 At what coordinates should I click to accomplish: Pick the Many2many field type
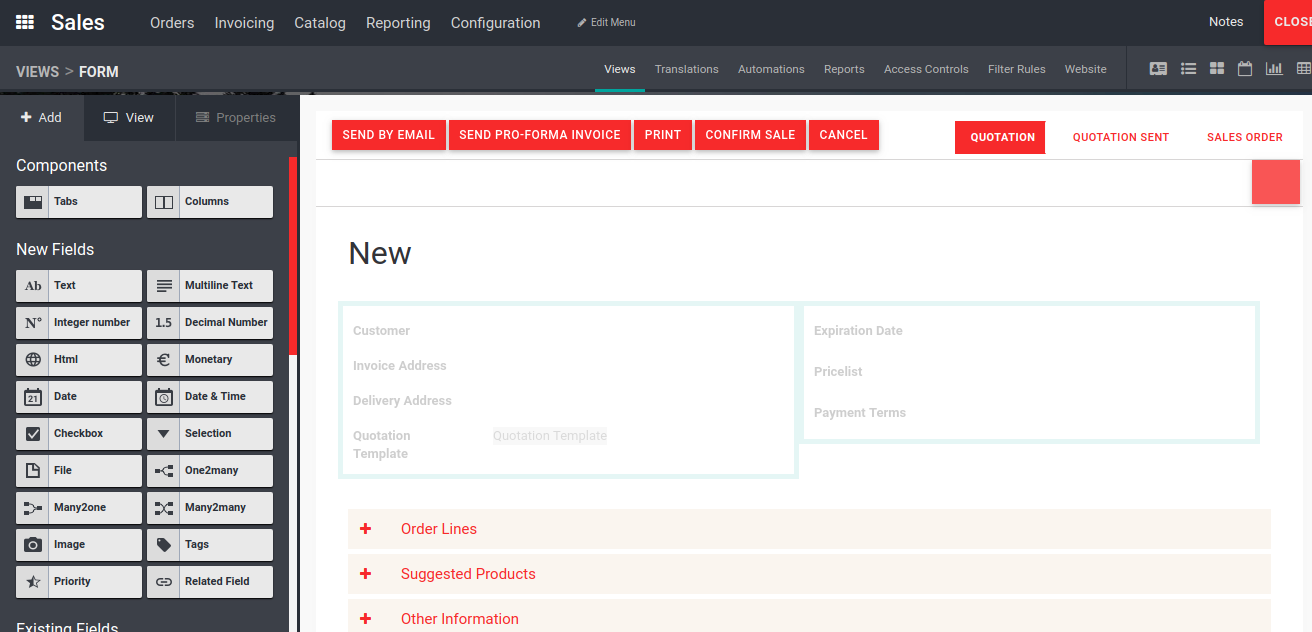coord(210,508)
